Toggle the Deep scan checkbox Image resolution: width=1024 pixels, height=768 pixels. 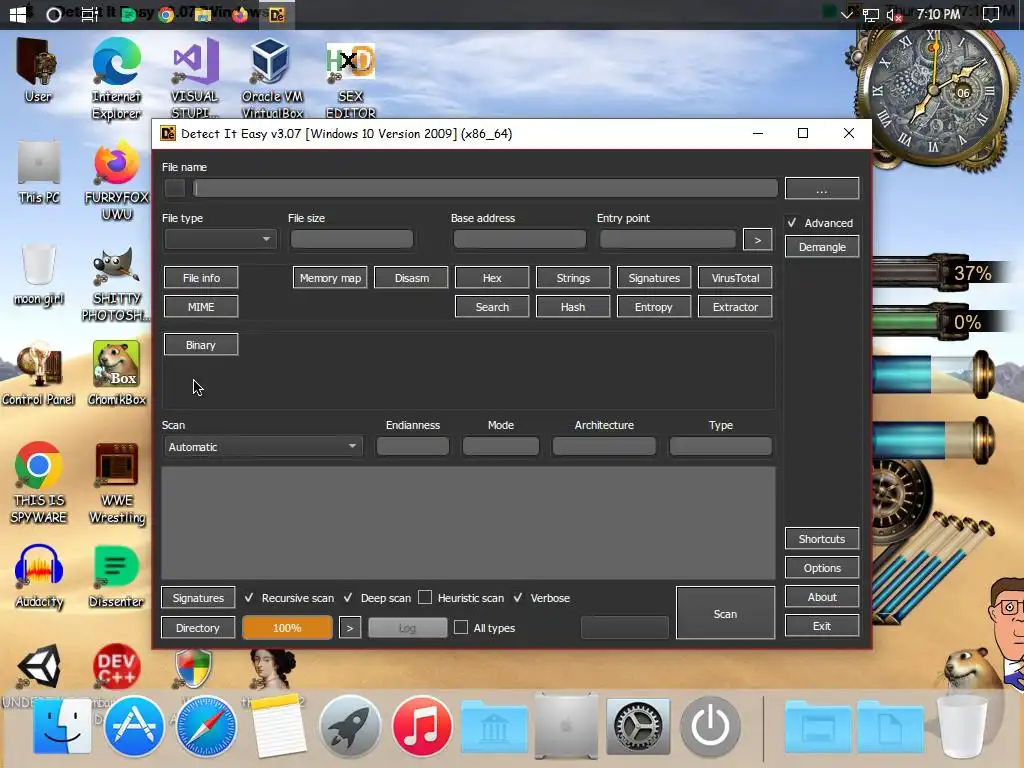(x=348, y=598)
